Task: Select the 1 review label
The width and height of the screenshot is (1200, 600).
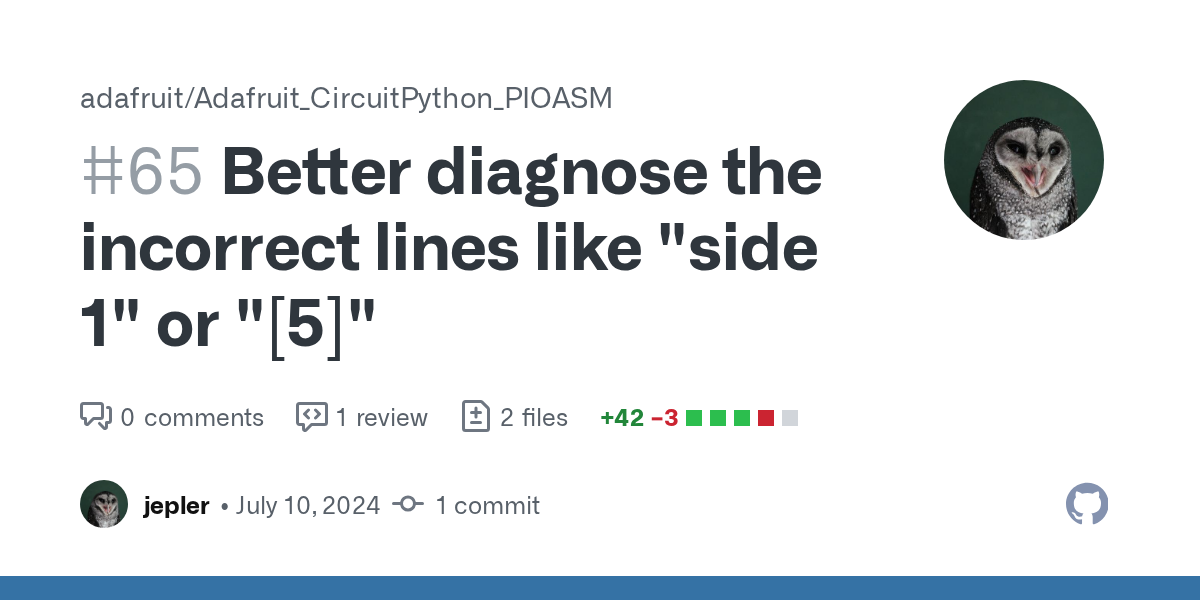Action: pos(381,417)
